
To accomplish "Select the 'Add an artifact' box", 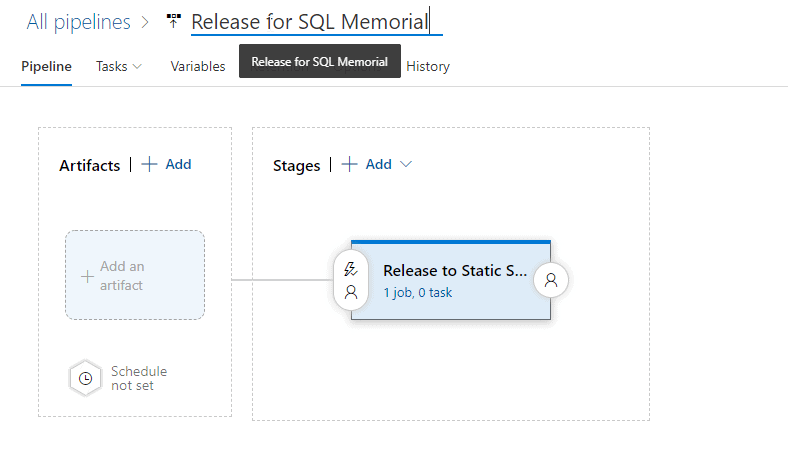I will pos(135,275).
